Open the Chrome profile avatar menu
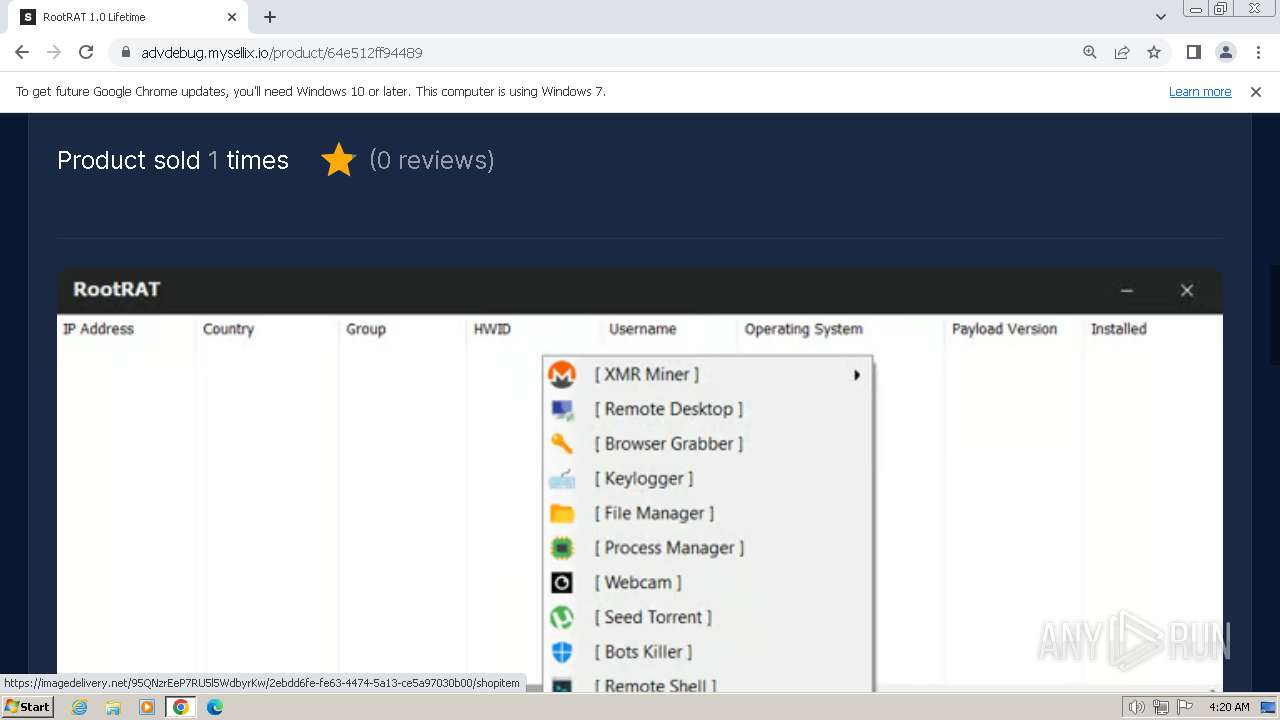 pos(1226,52)
